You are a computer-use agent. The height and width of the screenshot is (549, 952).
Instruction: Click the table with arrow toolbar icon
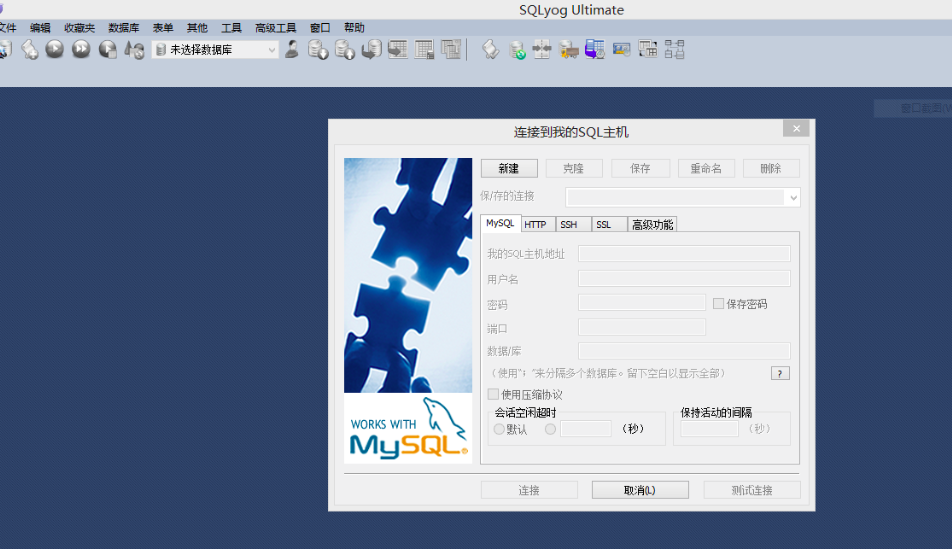pyautogui.click(x=398, y=49)
